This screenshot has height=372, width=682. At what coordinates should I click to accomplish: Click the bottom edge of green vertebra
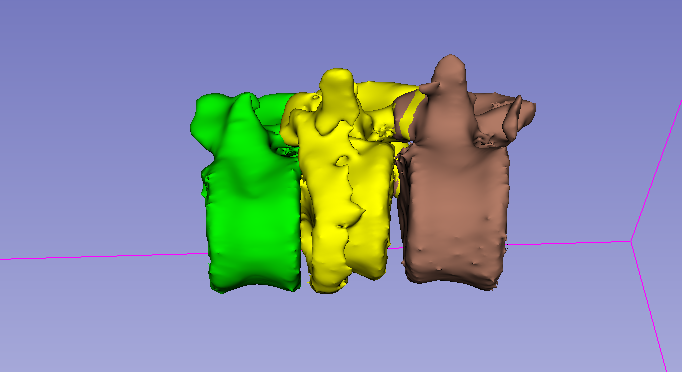254,288
